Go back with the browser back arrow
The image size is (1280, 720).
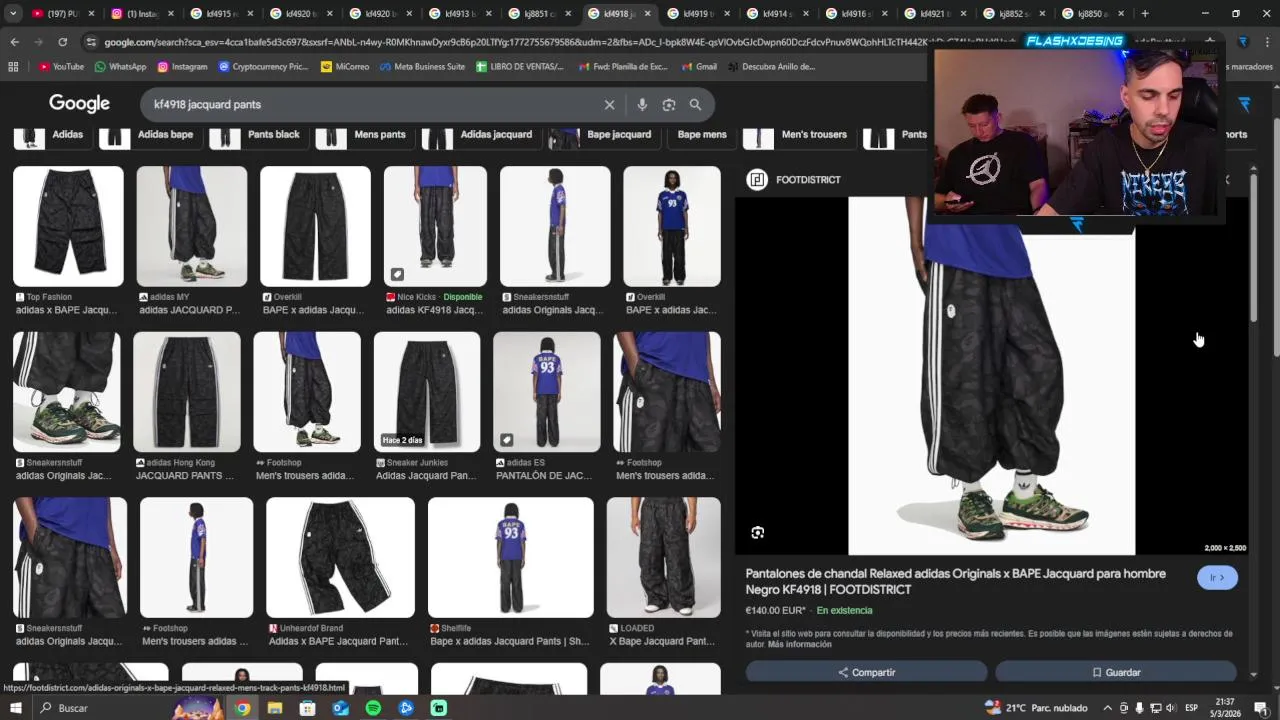pos(14,42)
